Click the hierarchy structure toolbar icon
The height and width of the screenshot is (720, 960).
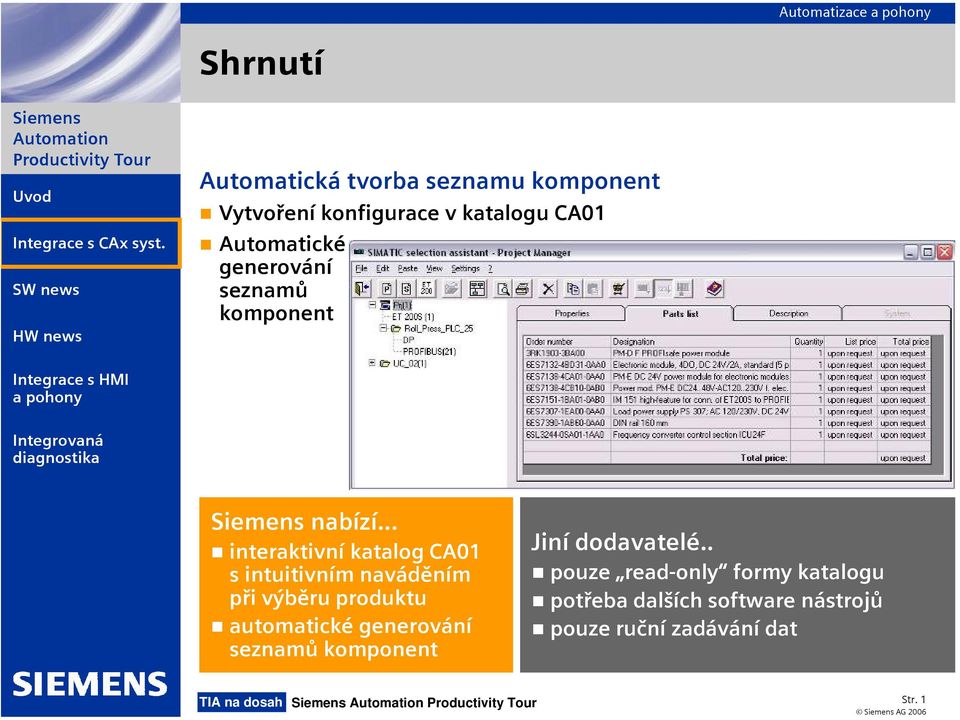tap(477, 288)
